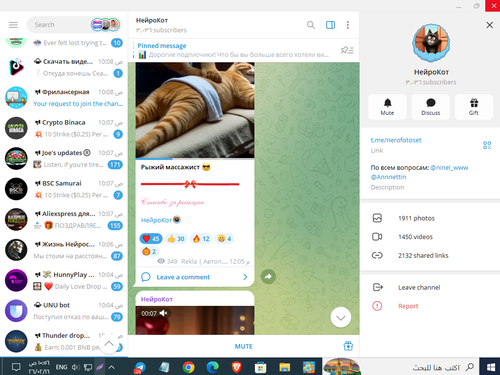Click the Windows Start button

click(x=490, y=367)
